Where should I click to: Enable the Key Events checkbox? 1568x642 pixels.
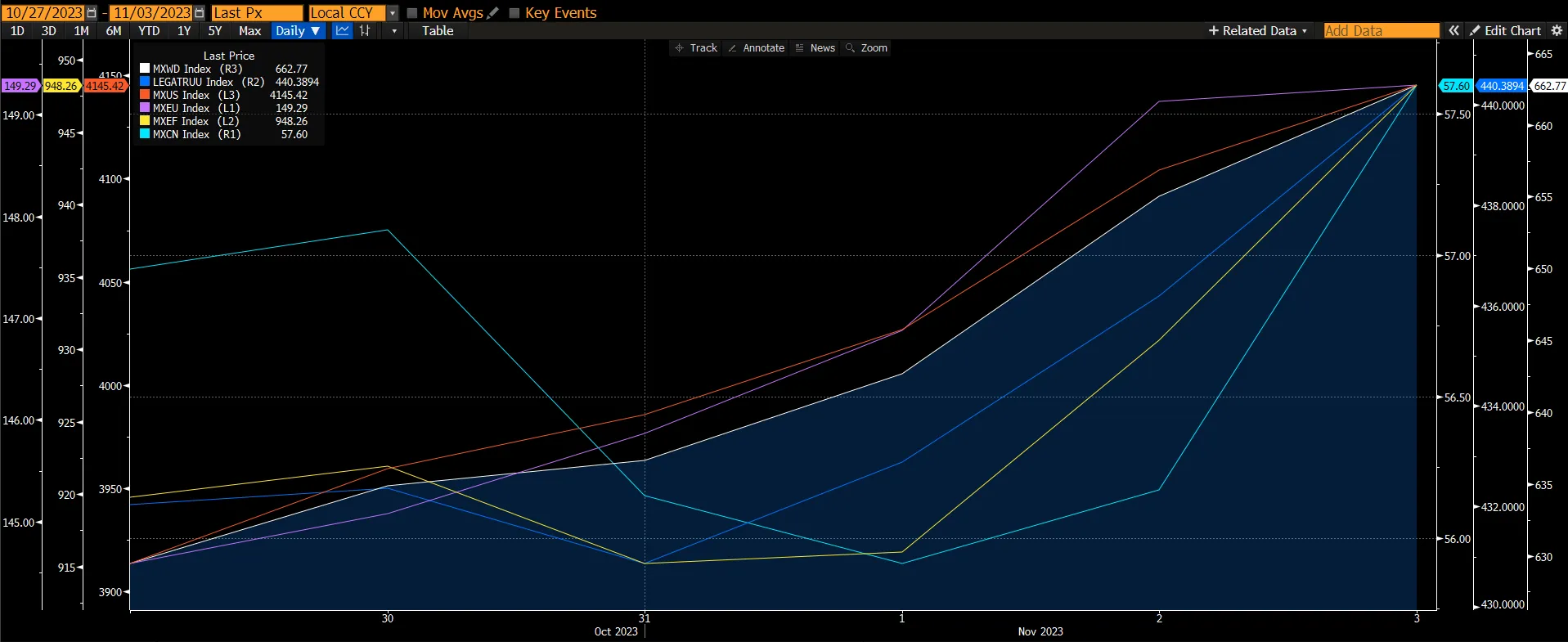514,13
